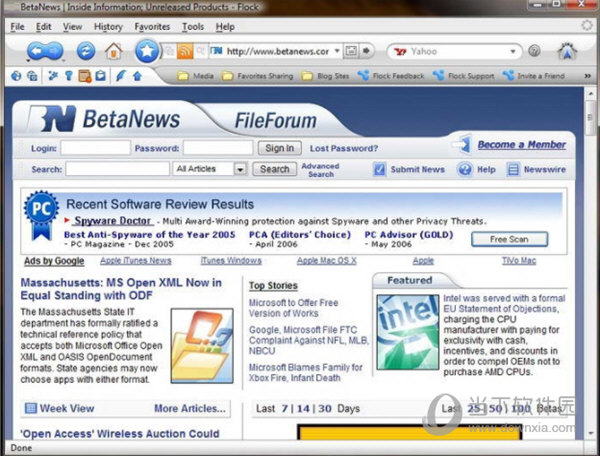Click the Search button

click(274, 169)
